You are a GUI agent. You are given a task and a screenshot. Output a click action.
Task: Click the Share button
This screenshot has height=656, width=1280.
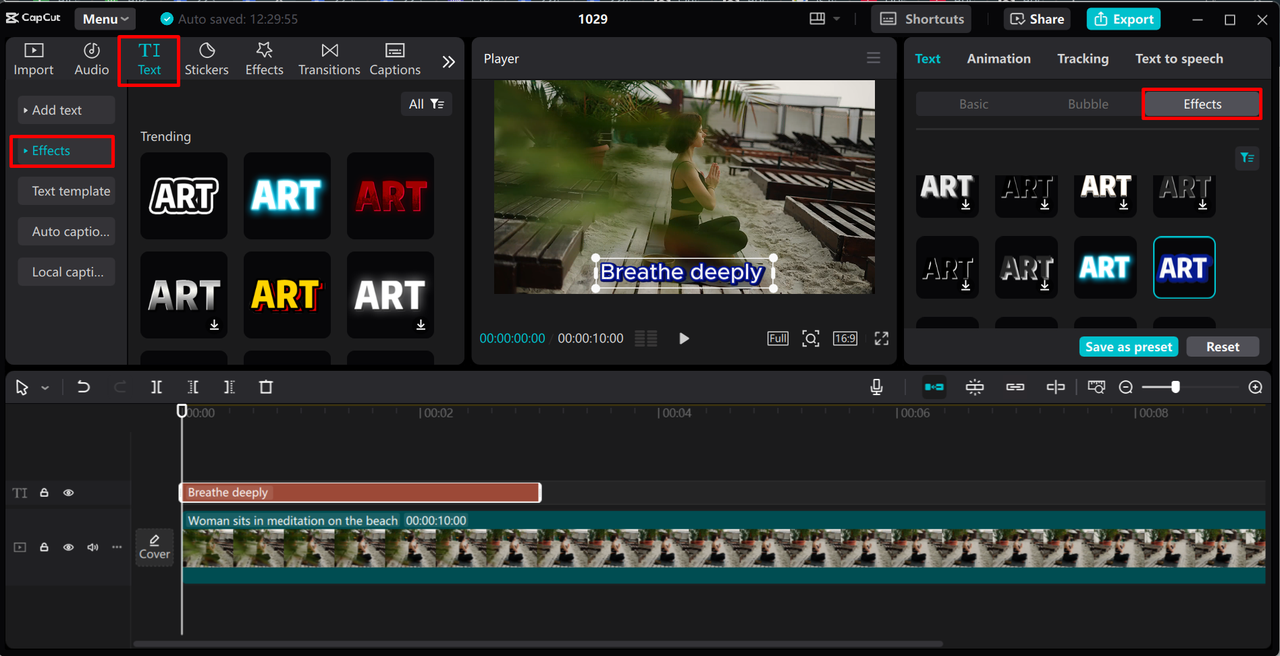[1037, 19]
